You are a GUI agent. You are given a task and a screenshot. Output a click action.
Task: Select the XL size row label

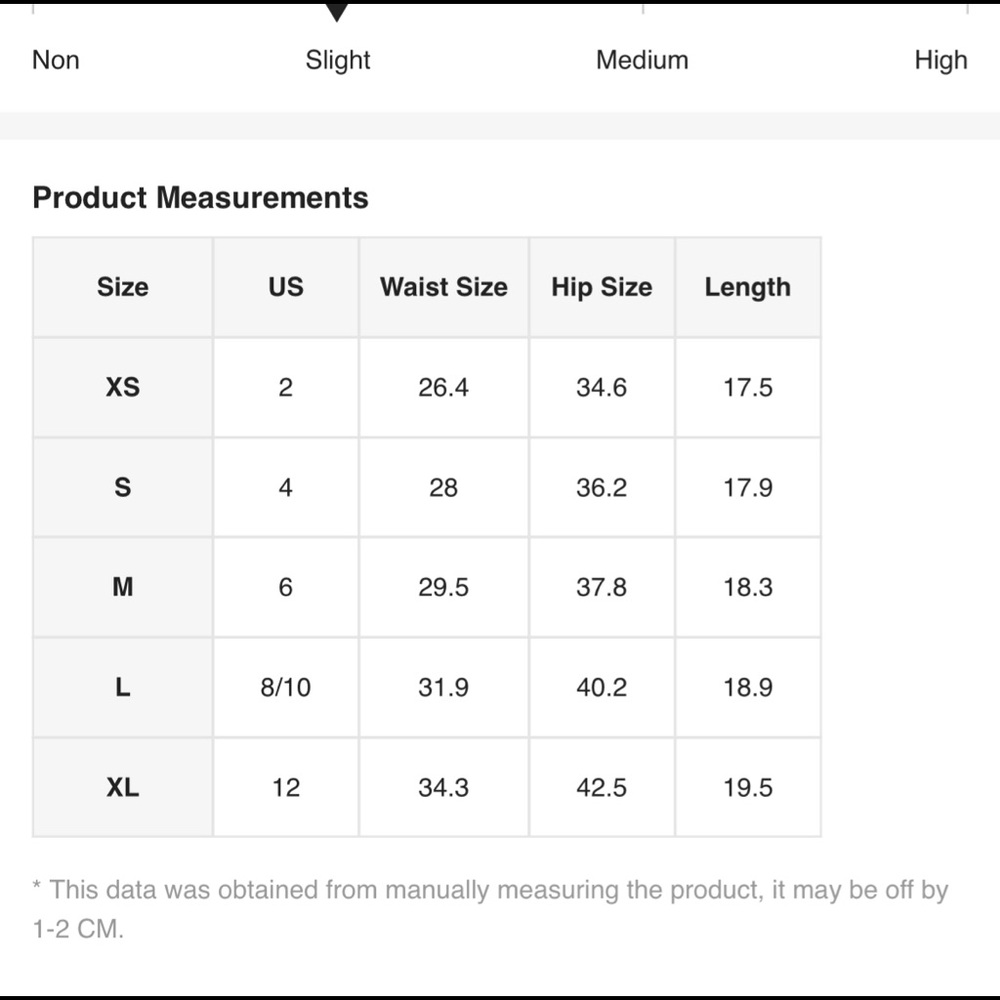coord(123,787)
